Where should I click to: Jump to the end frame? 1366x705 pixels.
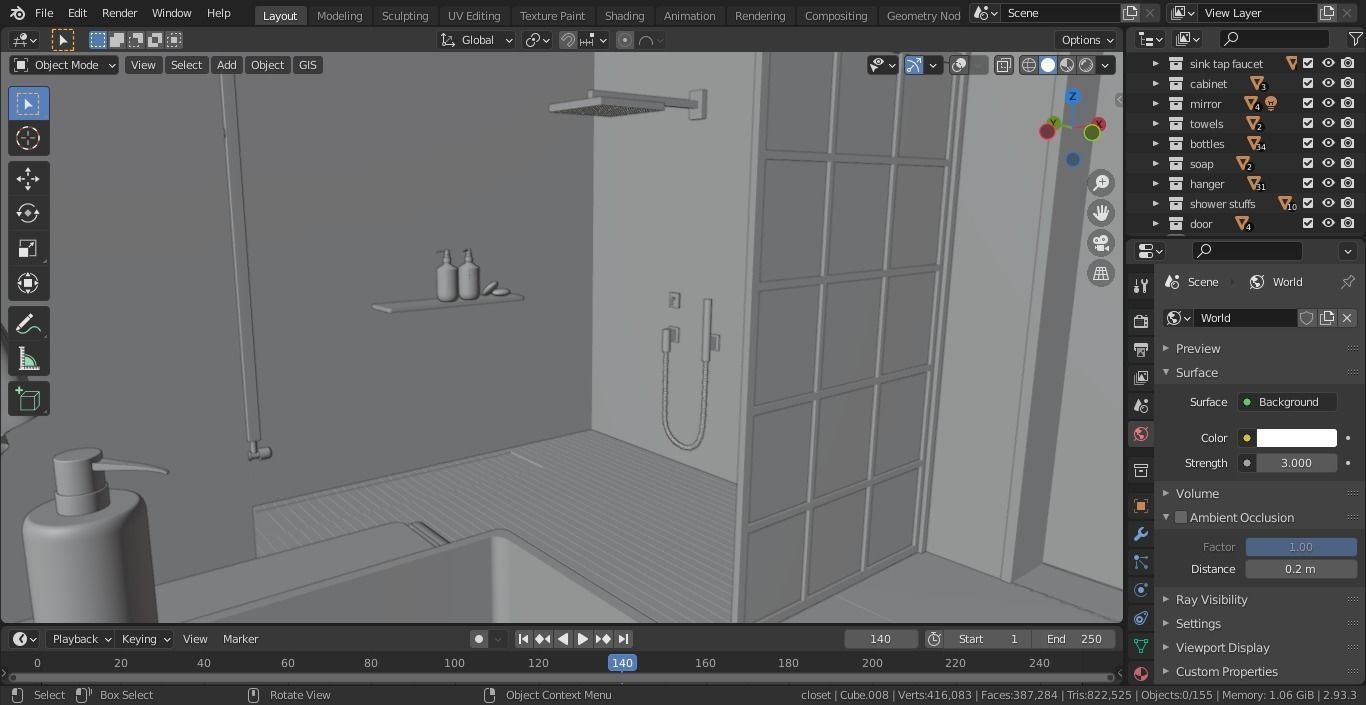pos(623,639)
